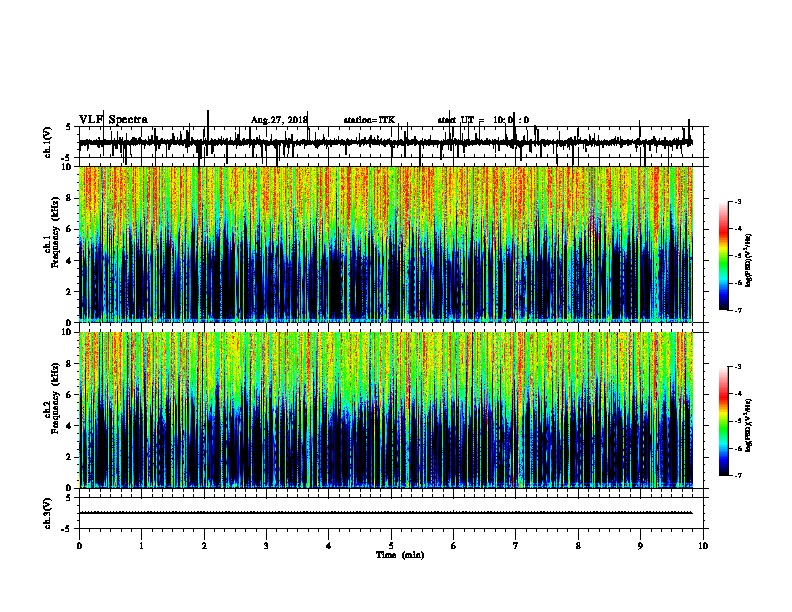Click the "Time (min)" x-axis label
The height and width of the screenshot is (612, 792).
(400, 555)
